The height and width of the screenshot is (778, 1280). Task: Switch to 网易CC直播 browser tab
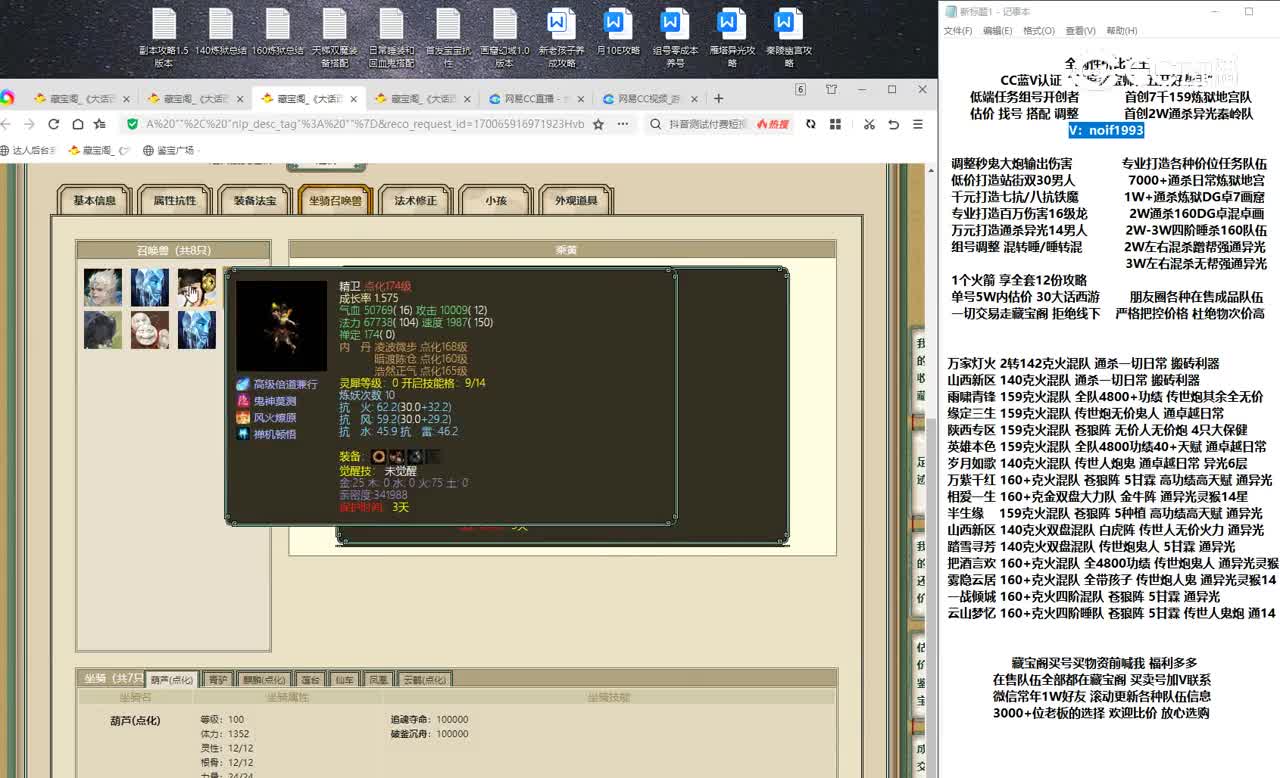[x=535, y=99]
